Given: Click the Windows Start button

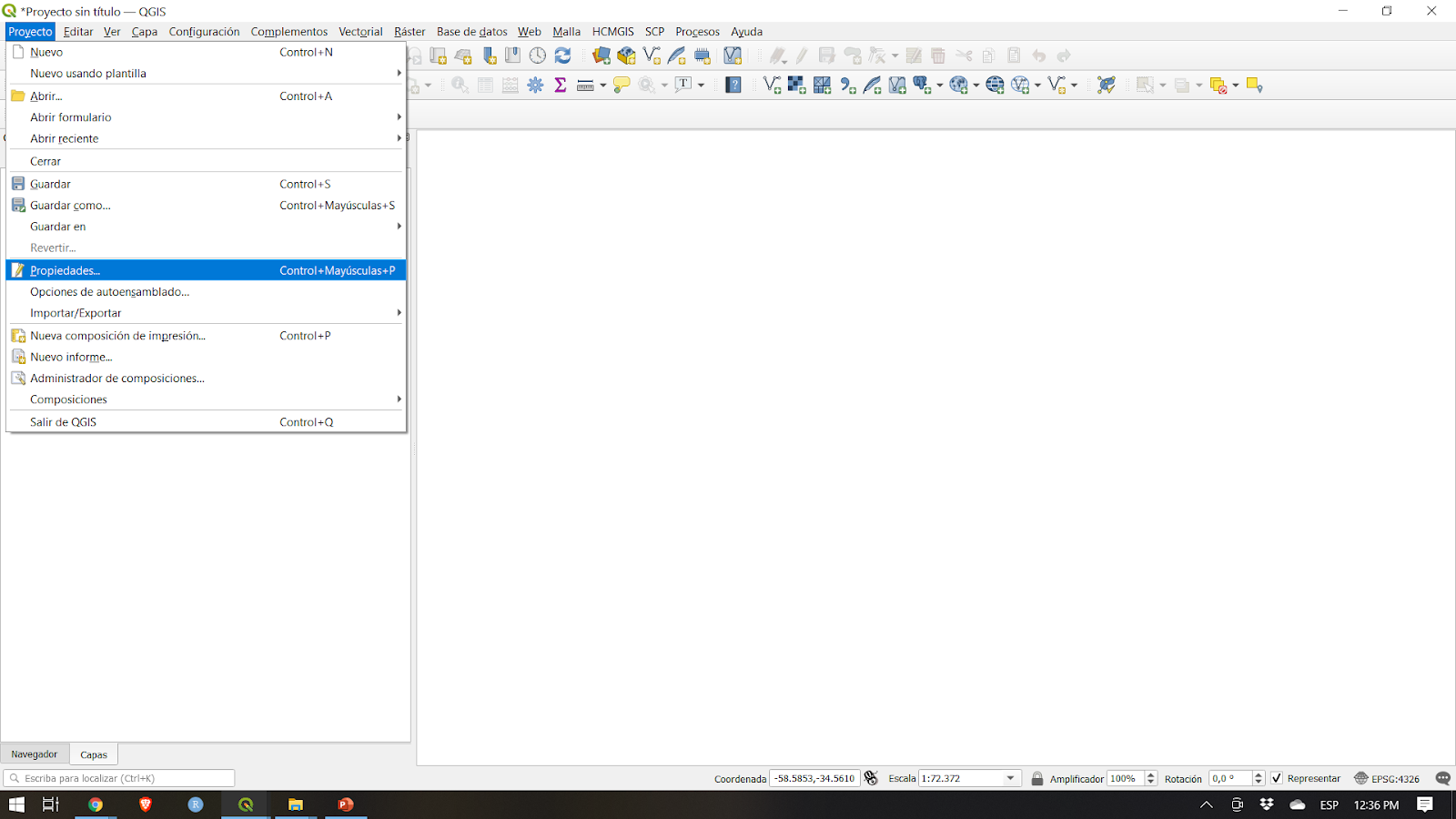Looking at the screenshot, I should 16,804.
